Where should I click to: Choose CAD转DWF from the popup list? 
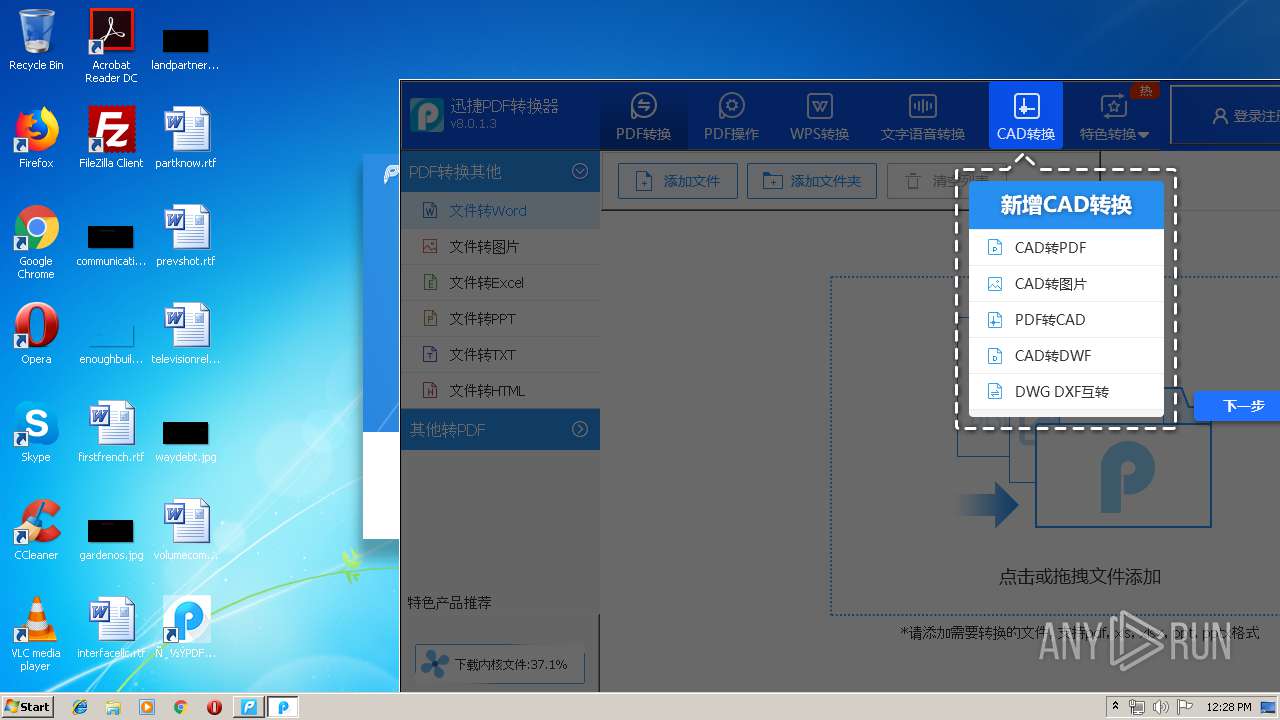[x=1066, y=355]
